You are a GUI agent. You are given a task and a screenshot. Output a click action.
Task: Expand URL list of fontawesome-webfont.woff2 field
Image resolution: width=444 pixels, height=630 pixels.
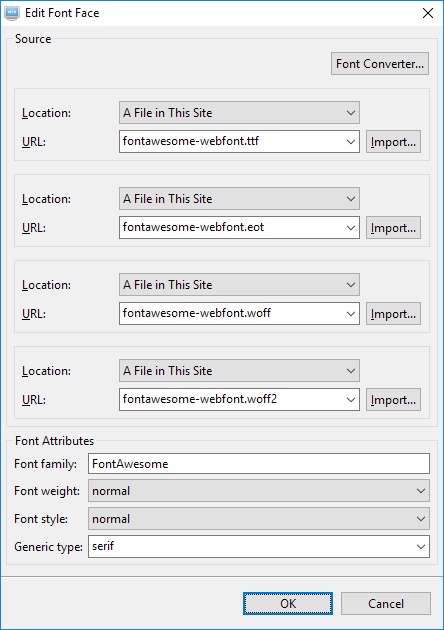350,400
